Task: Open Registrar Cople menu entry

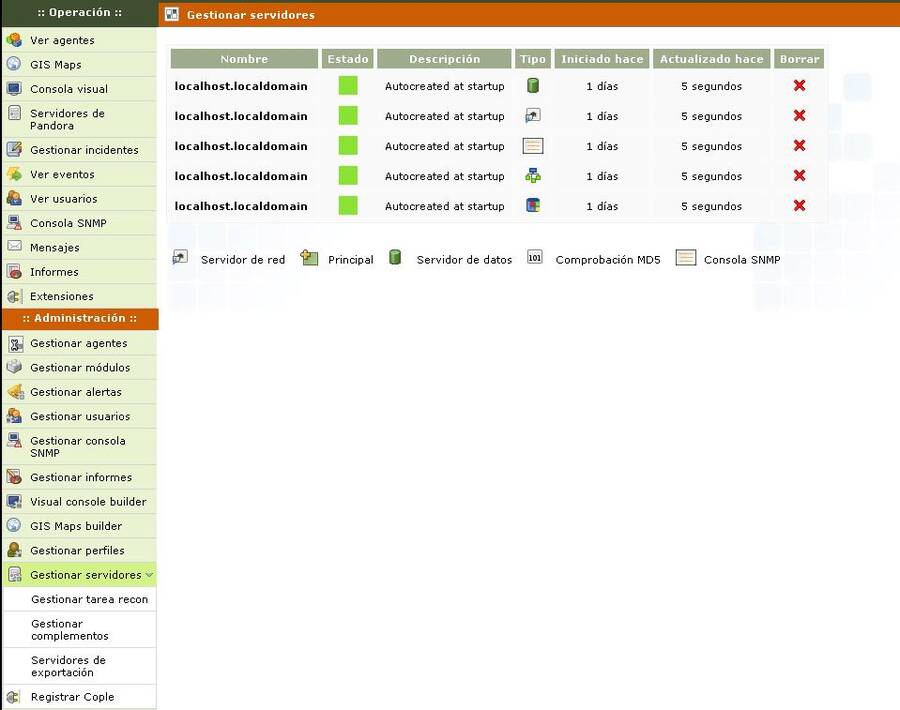Action: 72,697
